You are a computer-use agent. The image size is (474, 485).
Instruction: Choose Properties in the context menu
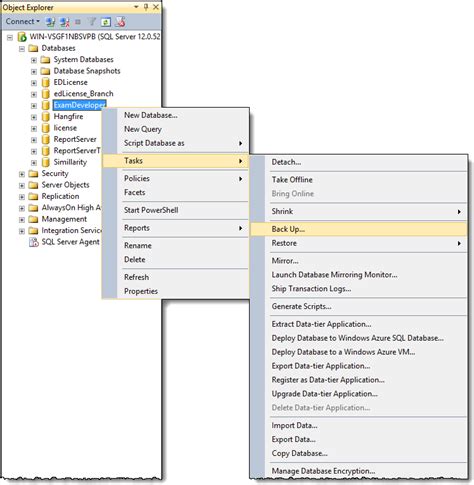(x=176, y=291)
